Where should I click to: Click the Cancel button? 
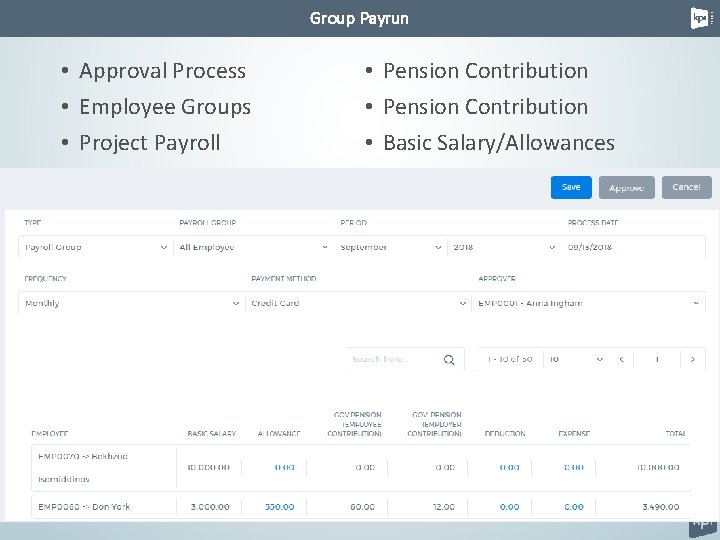pos(686,187)
